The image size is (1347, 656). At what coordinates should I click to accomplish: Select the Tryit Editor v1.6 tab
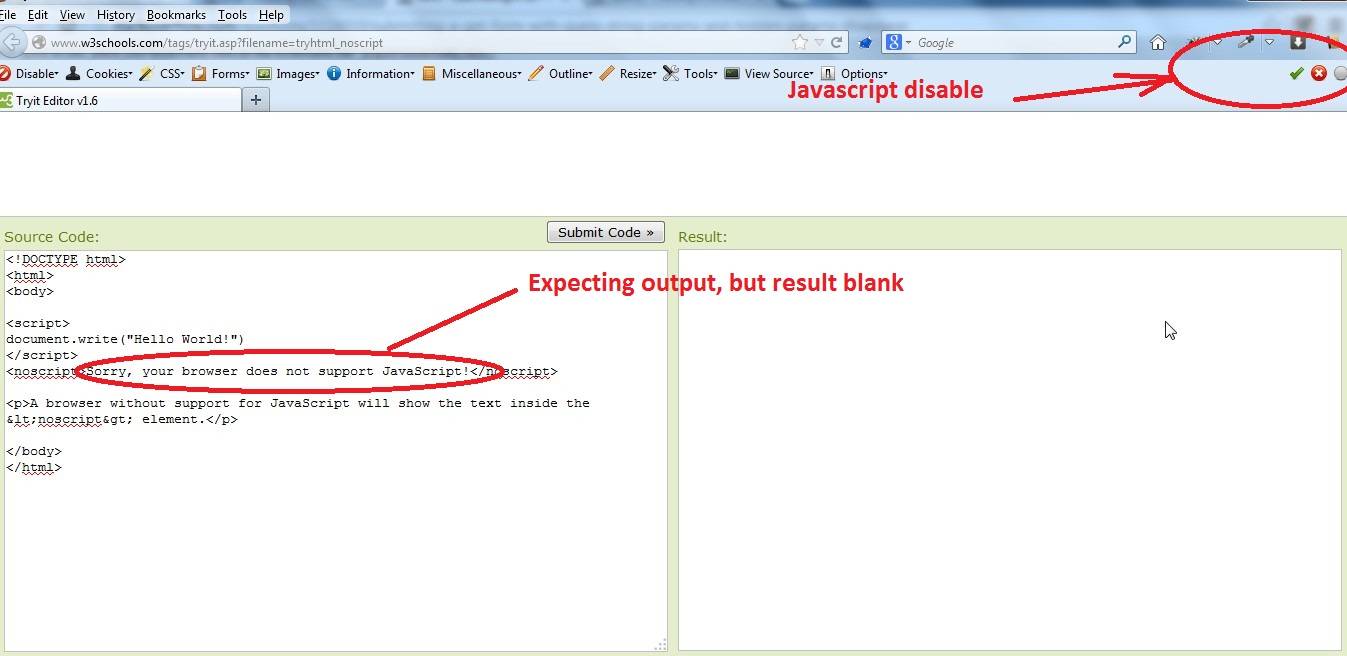[120, 100]
